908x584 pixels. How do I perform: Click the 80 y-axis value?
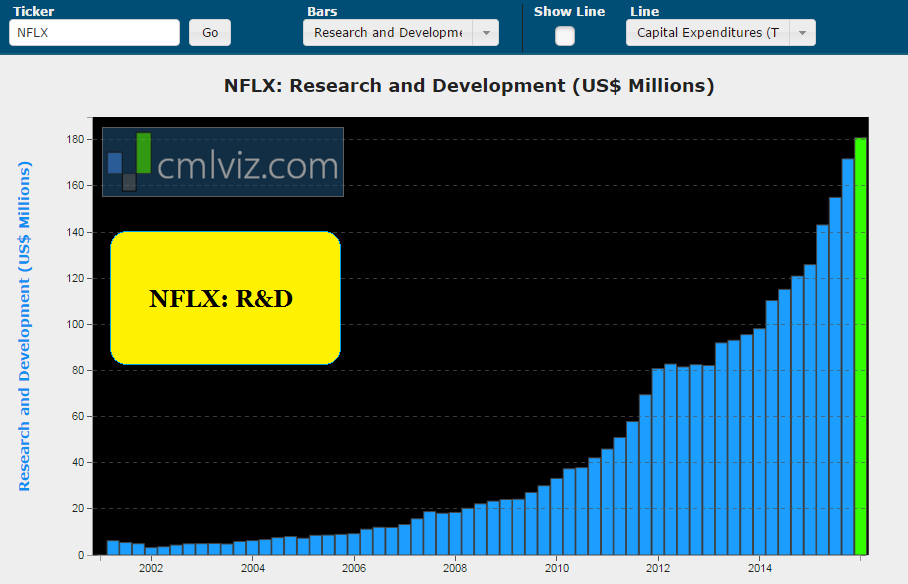click(78, 370)
